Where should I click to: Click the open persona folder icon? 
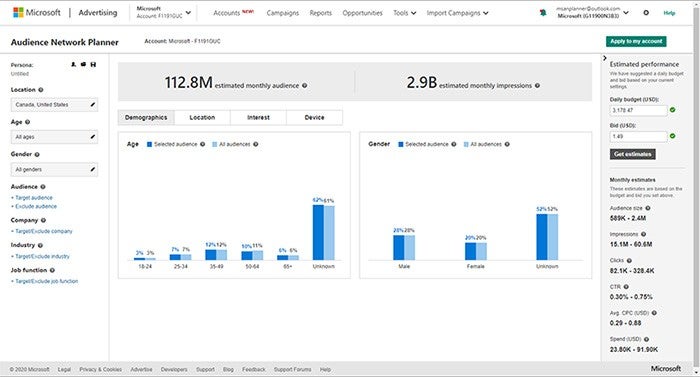pyautogui.click(x=83, y=65)
